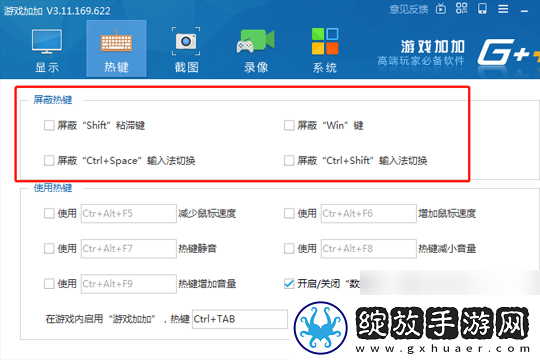
Task: Click the G+ logo in header
Action: (x=508, y=52)
